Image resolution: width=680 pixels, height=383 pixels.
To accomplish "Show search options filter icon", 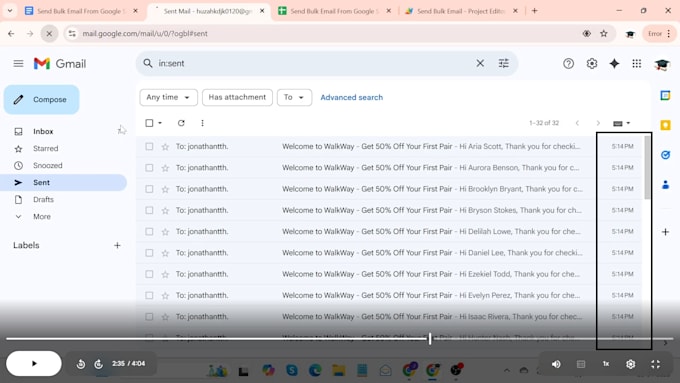I will click(x=503, y=63).
